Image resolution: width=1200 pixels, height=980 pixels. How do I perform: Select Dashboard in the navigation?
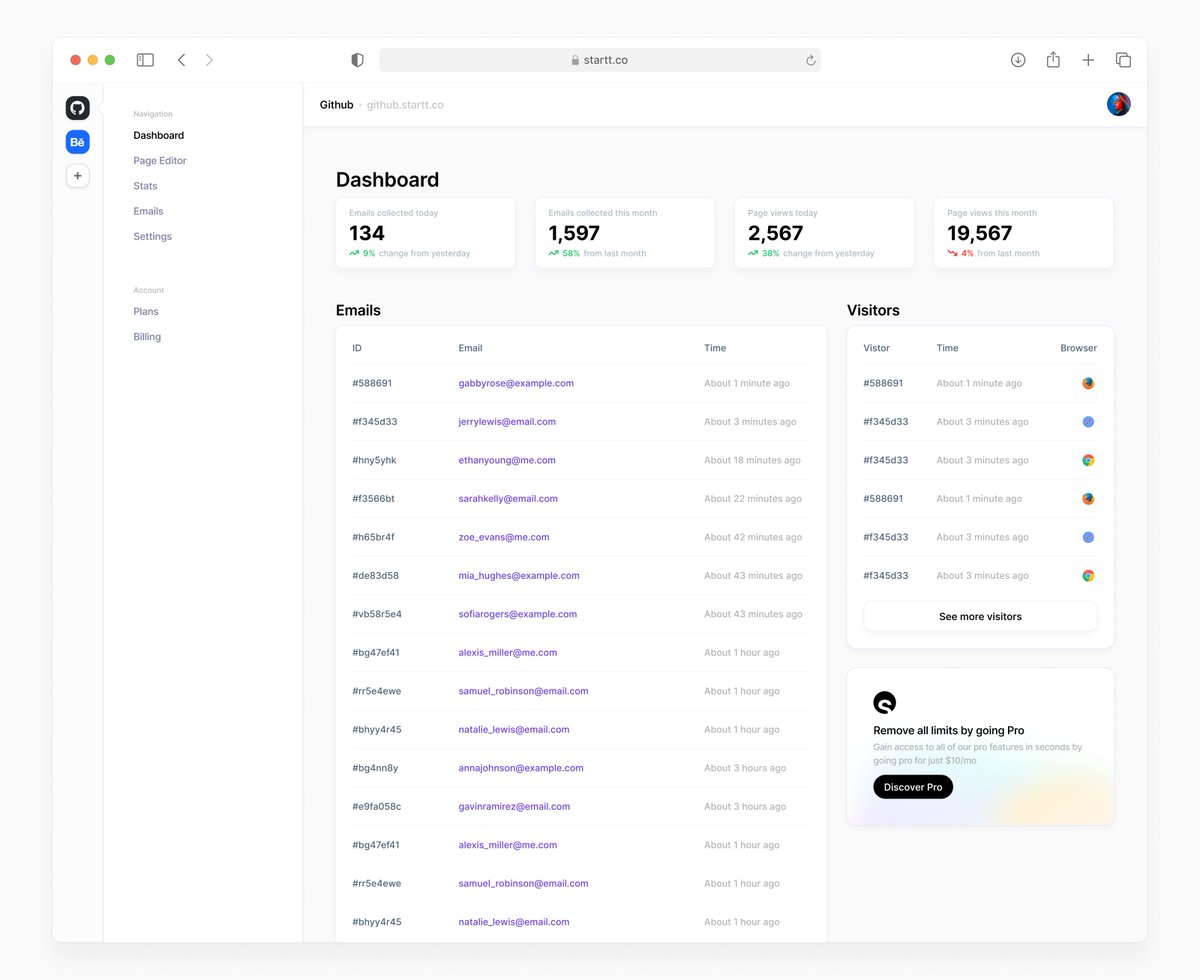tap(159, 135)
